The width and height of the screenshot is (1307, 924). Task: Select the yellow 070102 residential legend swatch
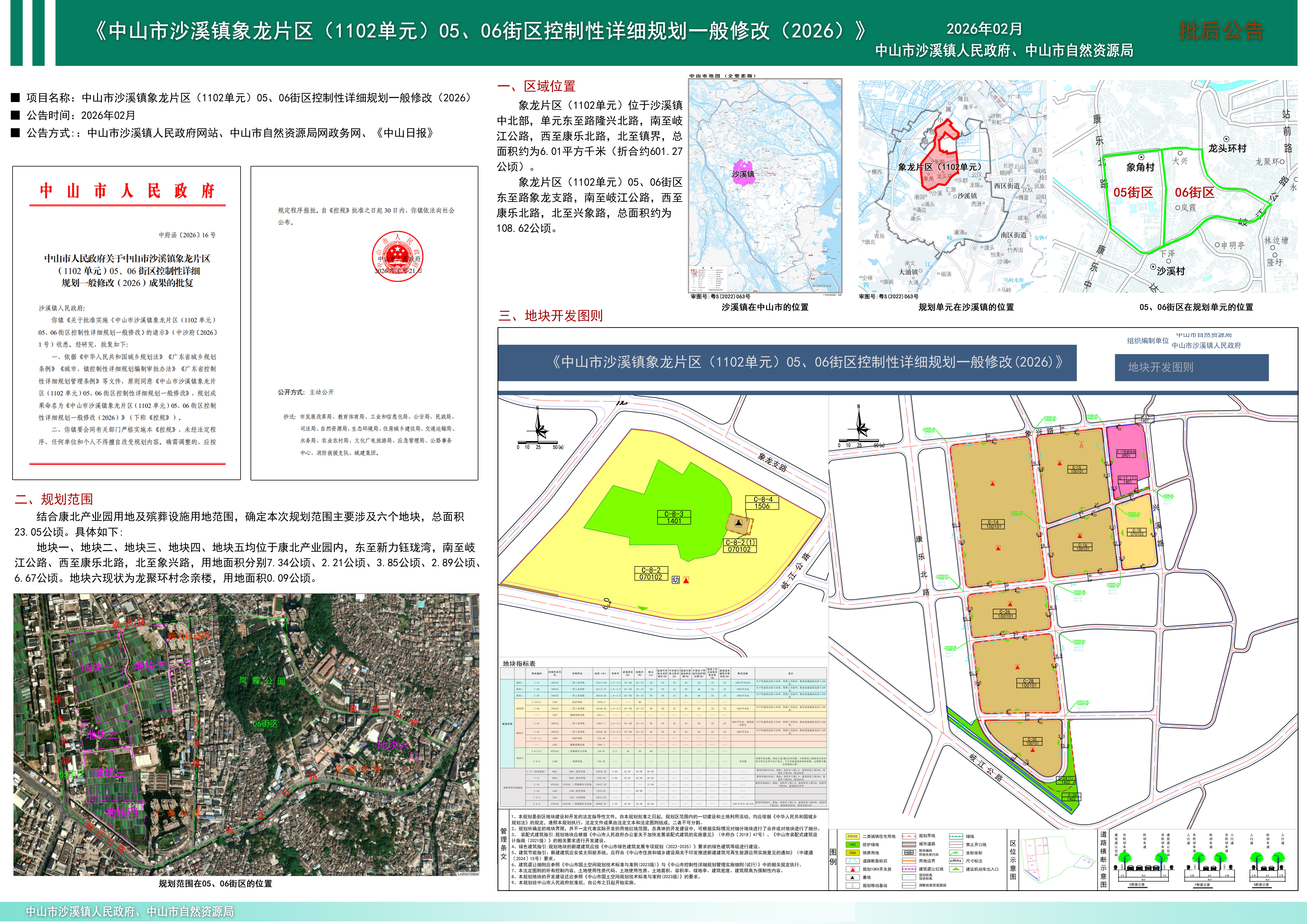[x=853, y=836]
